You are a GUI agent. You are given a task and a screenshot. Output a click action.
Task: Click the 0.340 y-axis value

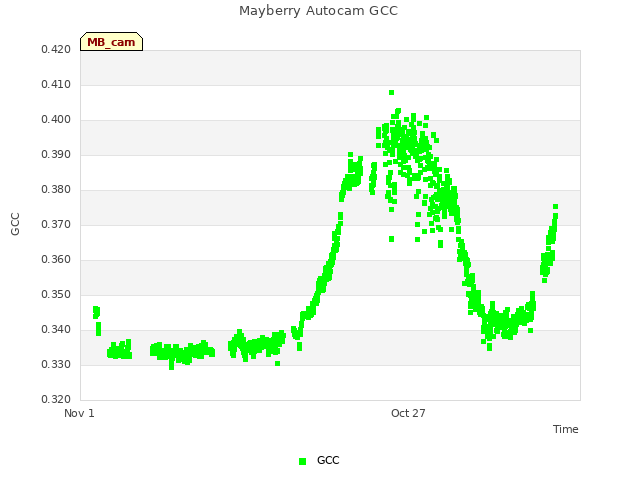point(56,329)
